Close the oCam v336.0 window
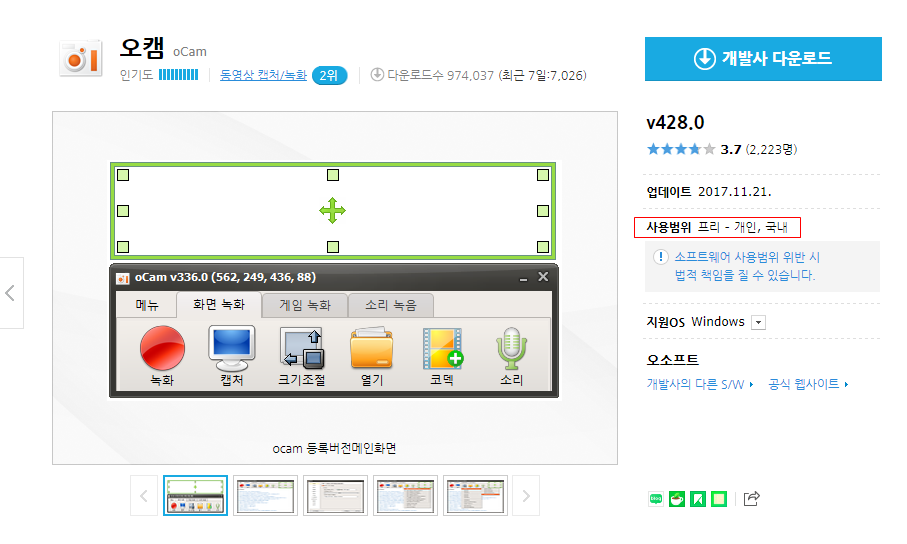Screen dimensions: 907x544 [x=543, y=277]
